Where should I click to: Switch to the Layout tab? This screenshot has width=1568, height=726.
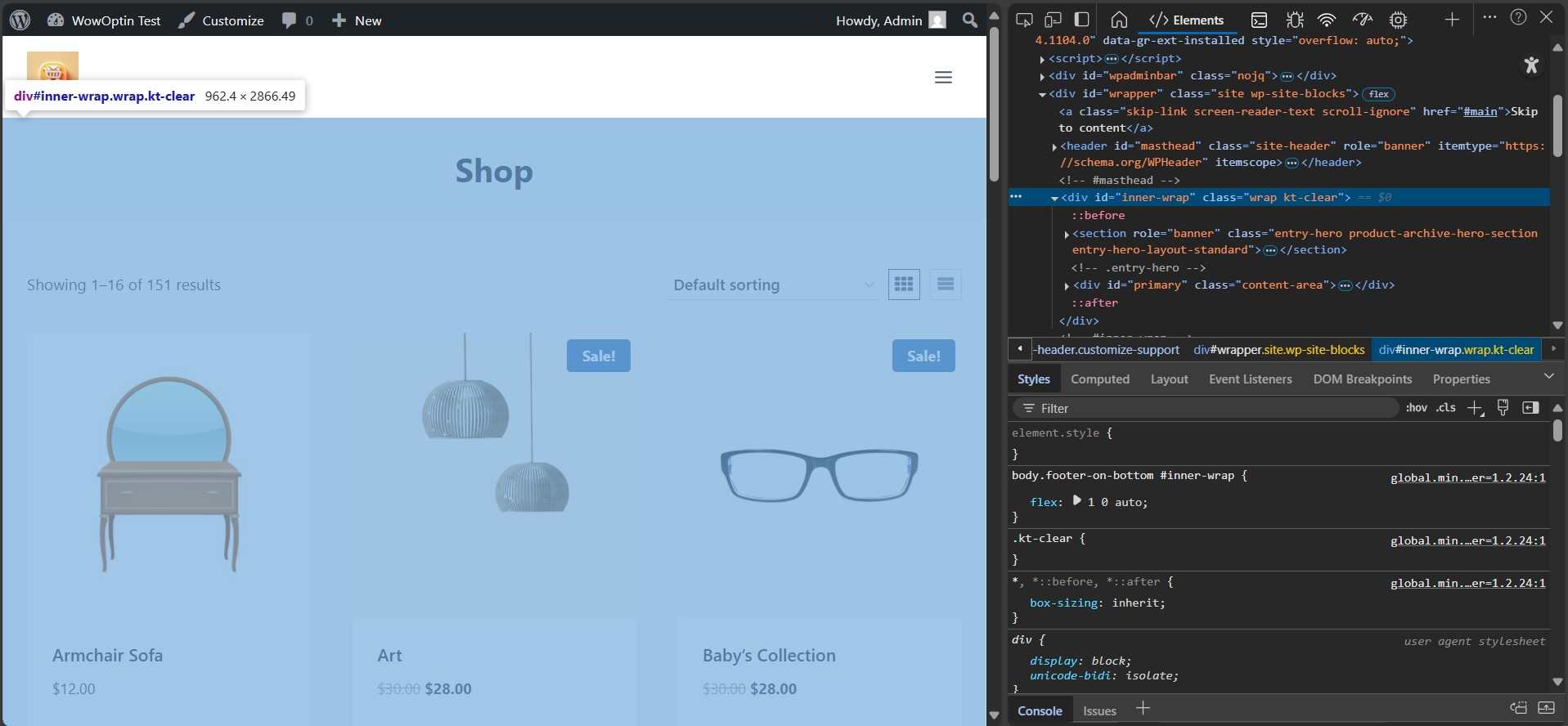(x=1169, y=379)
